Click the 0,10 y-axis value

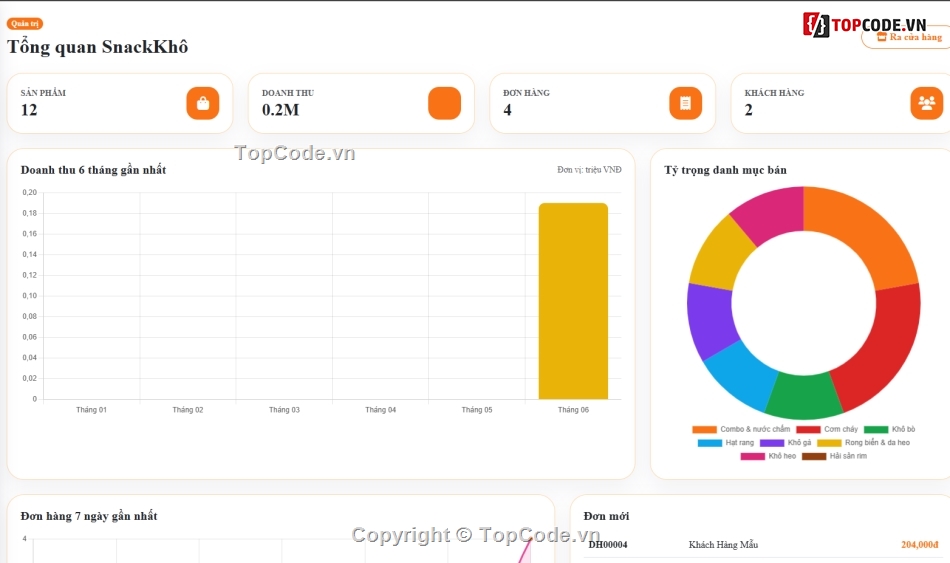(x=30, y=296)
